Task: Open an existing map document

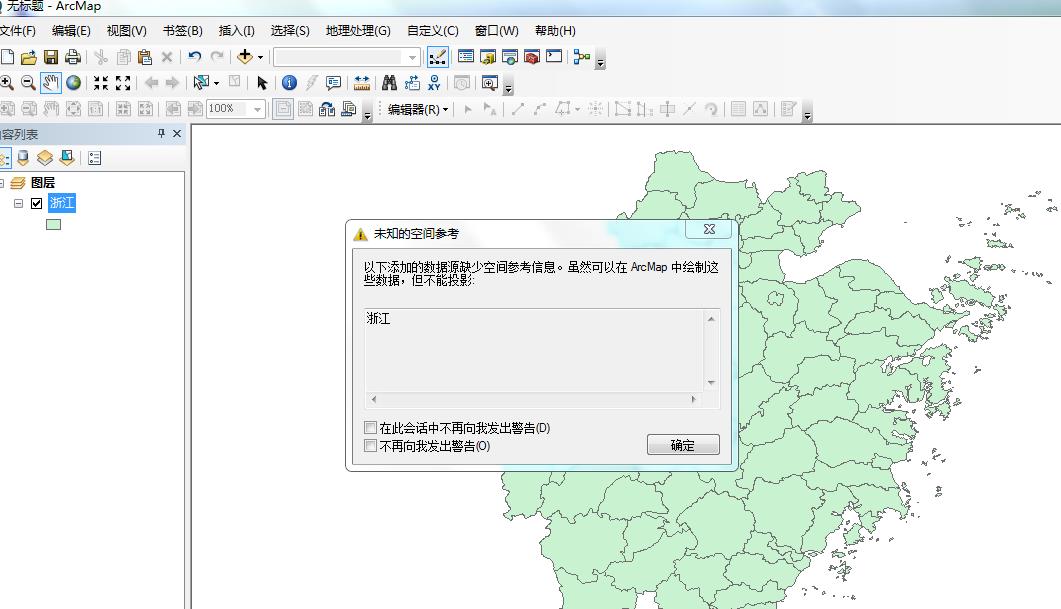Action: point(28,57)
